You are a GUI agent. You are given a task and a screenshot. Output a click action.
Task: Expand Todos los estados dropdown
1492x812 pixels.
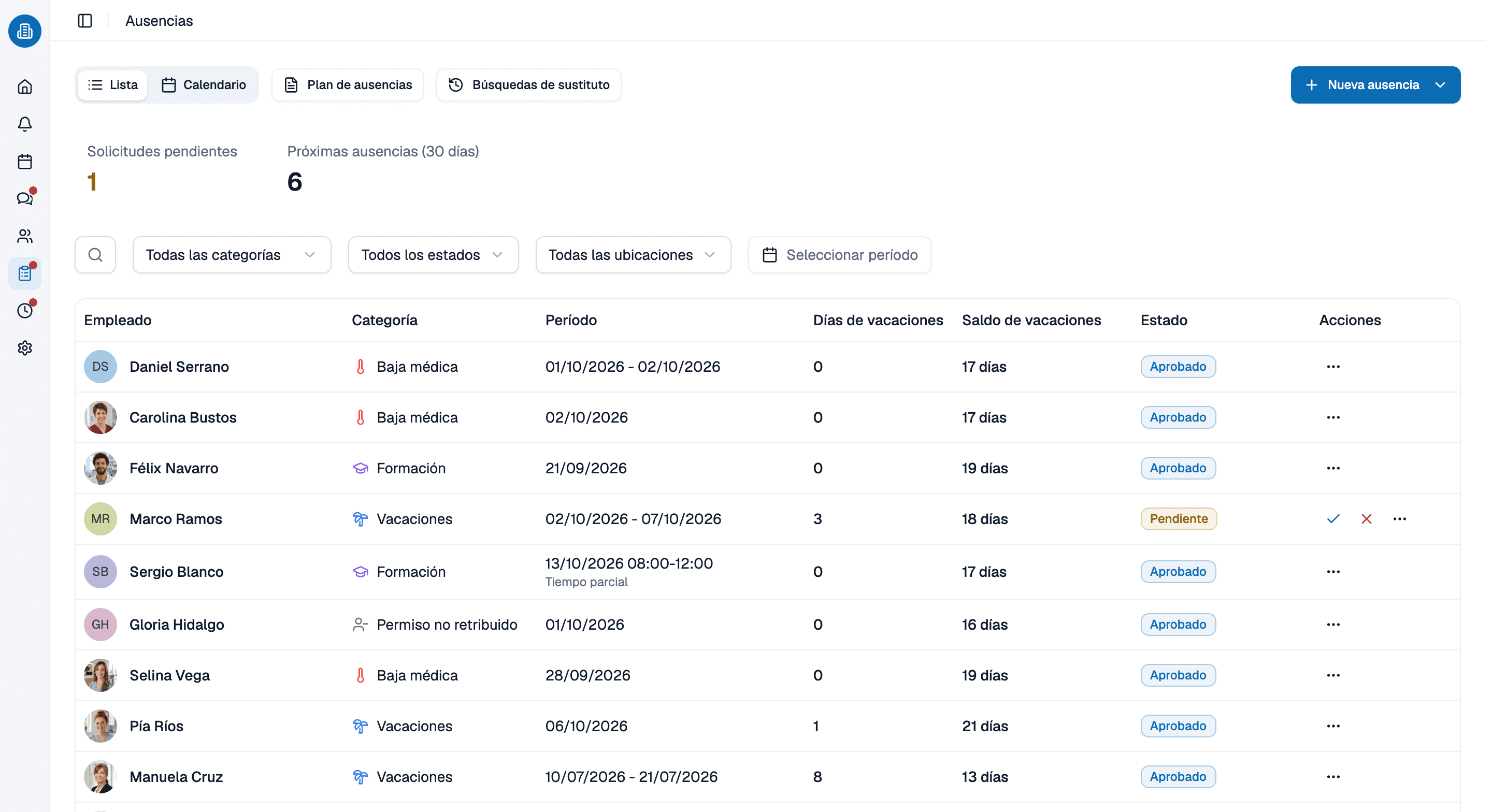point(433,255)
